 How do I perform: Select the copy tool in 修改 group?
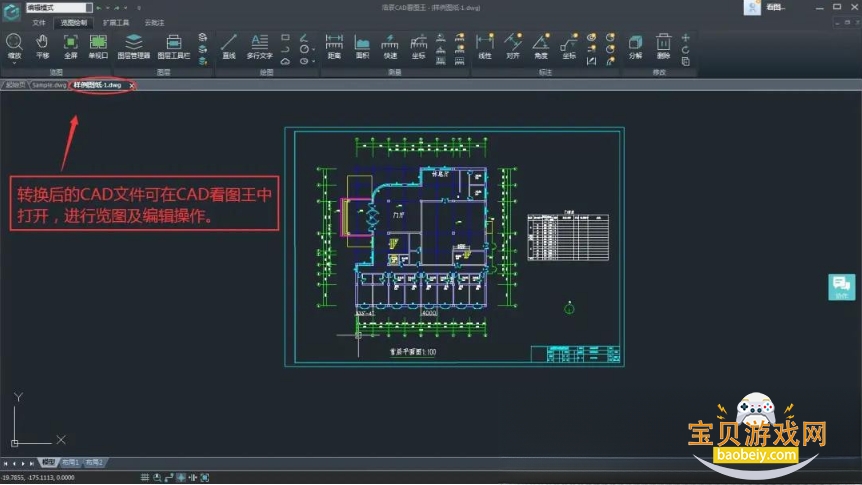686,62
